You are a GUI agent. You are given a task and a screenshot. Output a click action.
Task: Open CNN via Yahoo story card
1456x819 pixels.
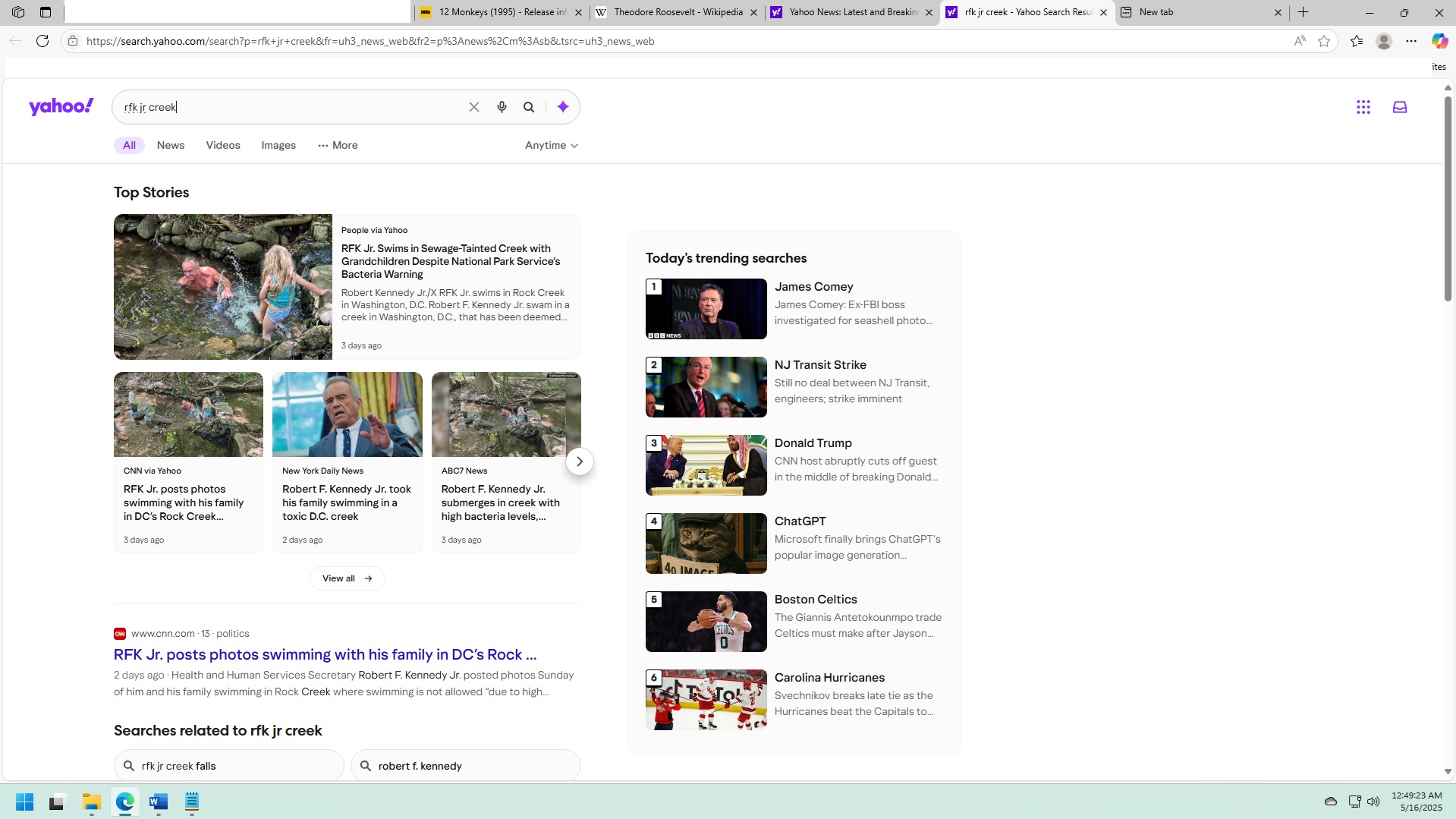189,463
